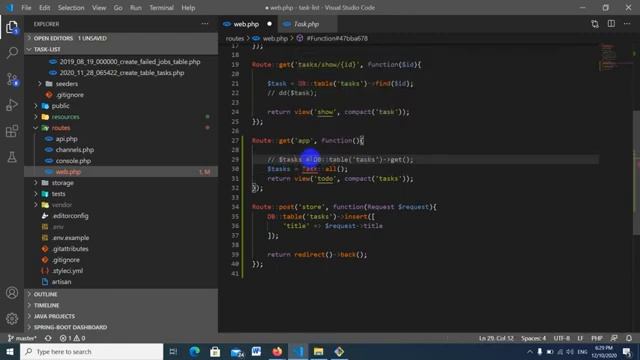
Task: Synchronize changes icon in status bar
Action: pyautogui.click(x=48, y=338)
